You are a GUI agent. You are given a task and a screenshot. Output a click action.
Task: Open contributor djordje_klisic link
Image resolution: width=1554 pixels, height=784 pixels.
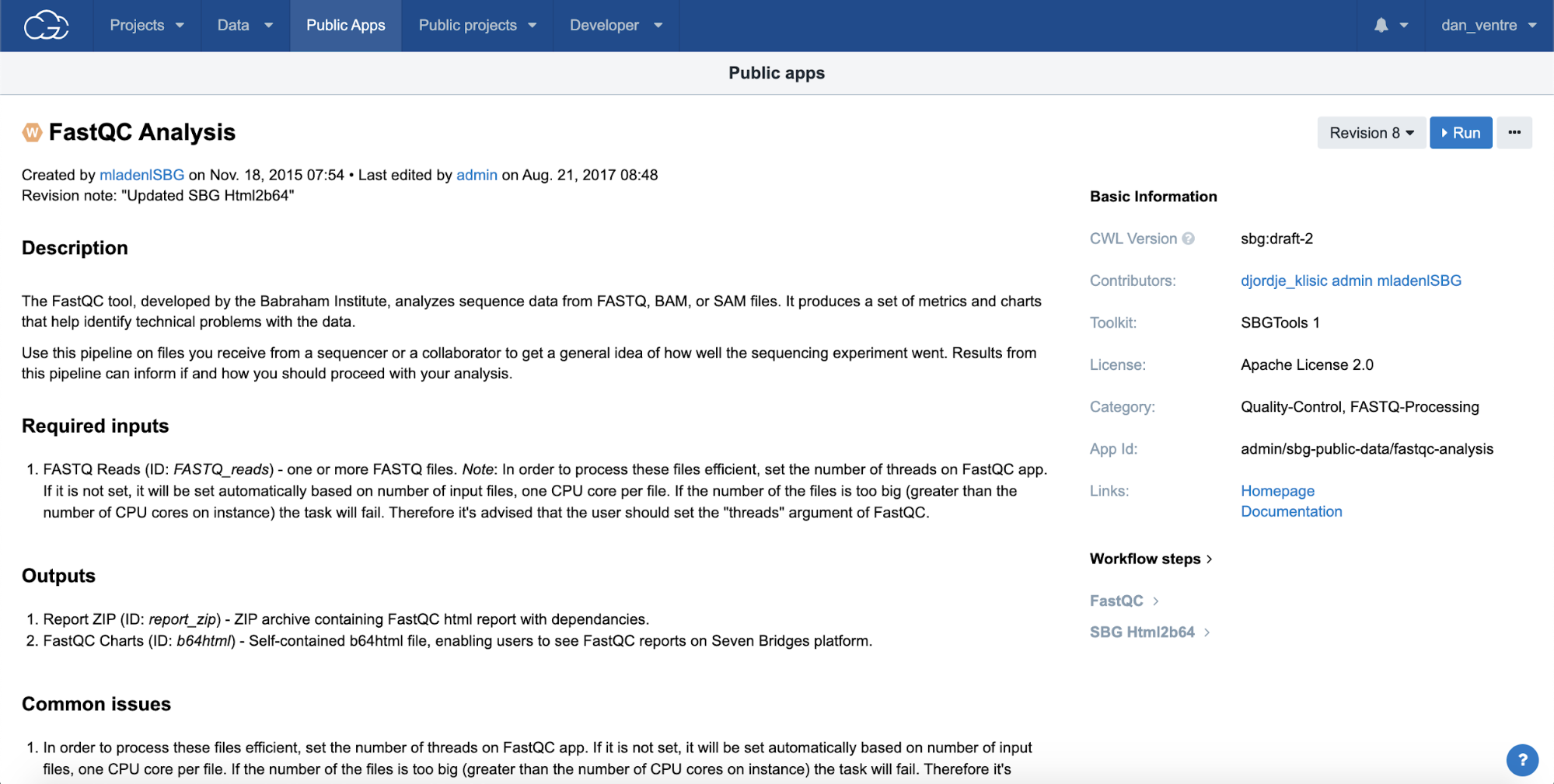click(x=1283, y=280)
